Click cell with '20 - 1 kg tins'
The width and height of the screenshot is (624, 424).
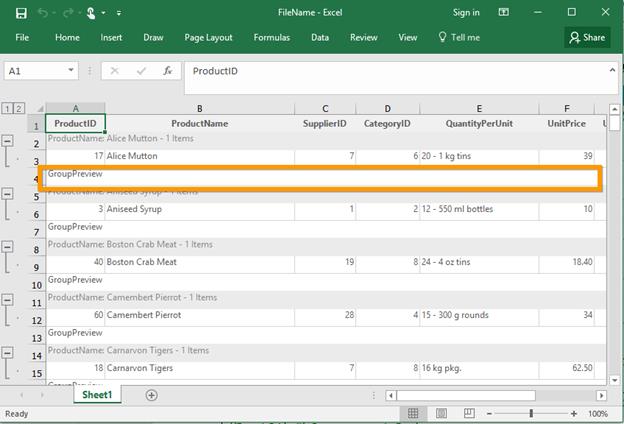479,156
